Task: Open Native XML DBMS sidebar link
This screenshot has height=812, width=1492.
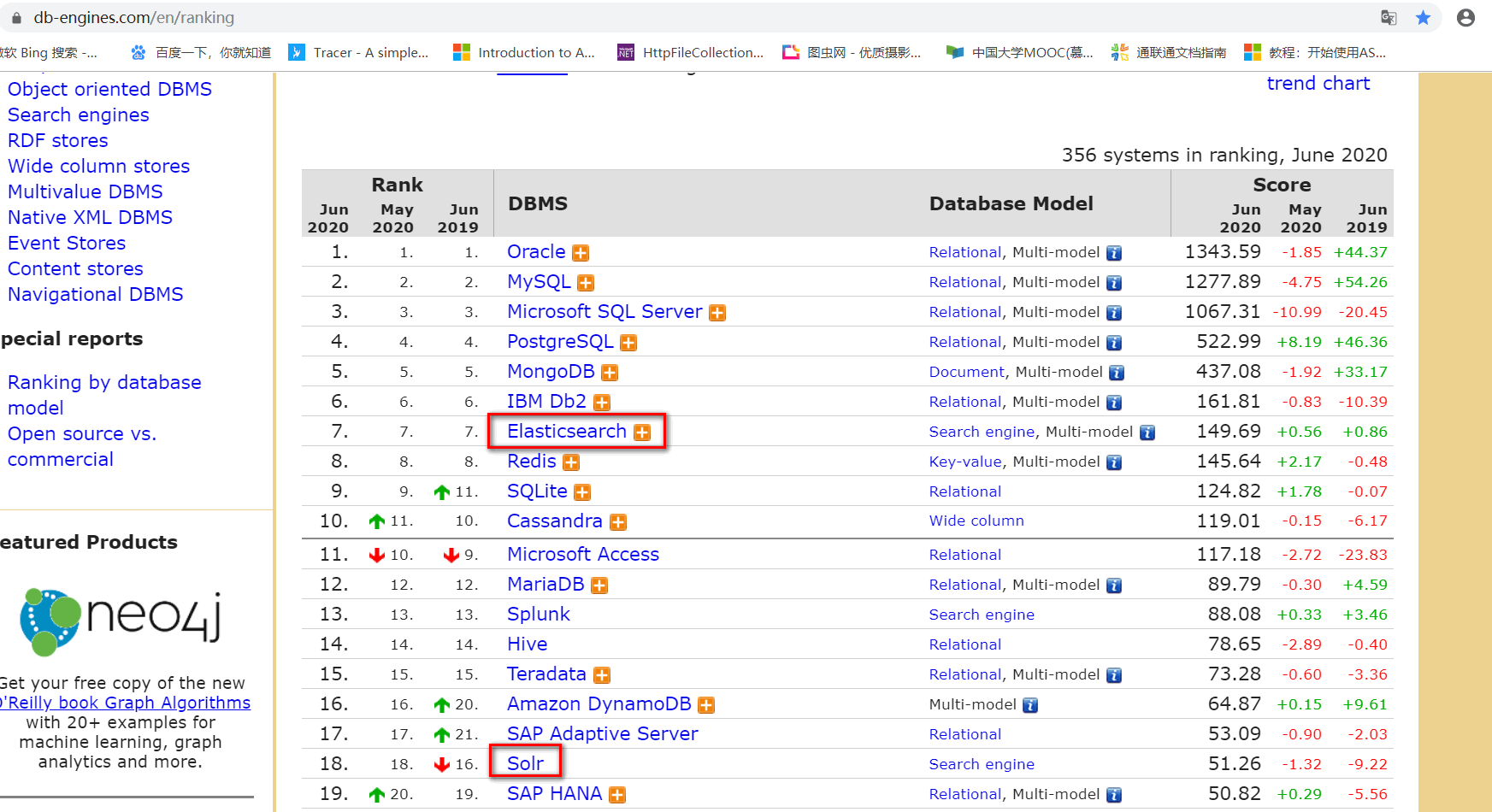Action: [x=91, y=218]
